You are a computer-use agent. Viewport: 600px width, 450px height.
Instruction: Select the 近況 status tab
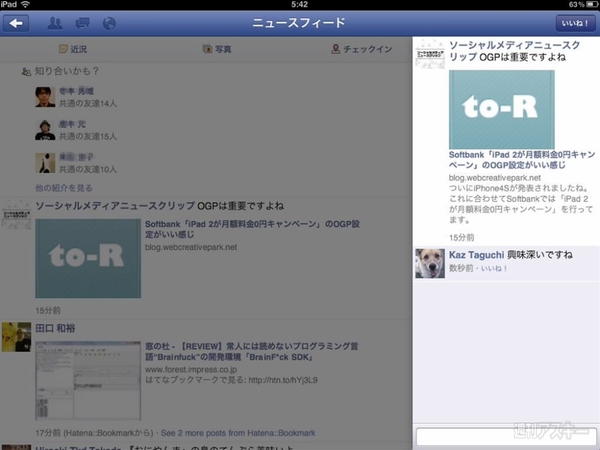73,49
